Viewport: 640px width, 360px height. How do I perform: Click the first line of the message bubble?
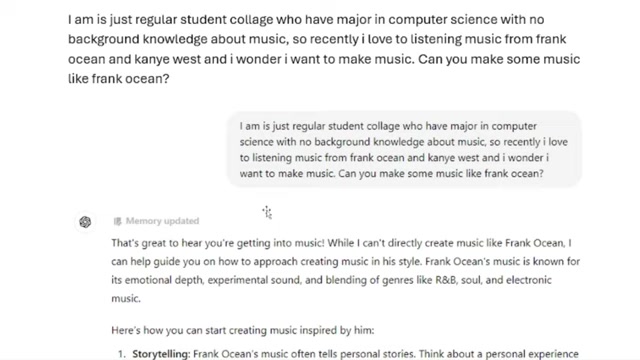point(388,126)
